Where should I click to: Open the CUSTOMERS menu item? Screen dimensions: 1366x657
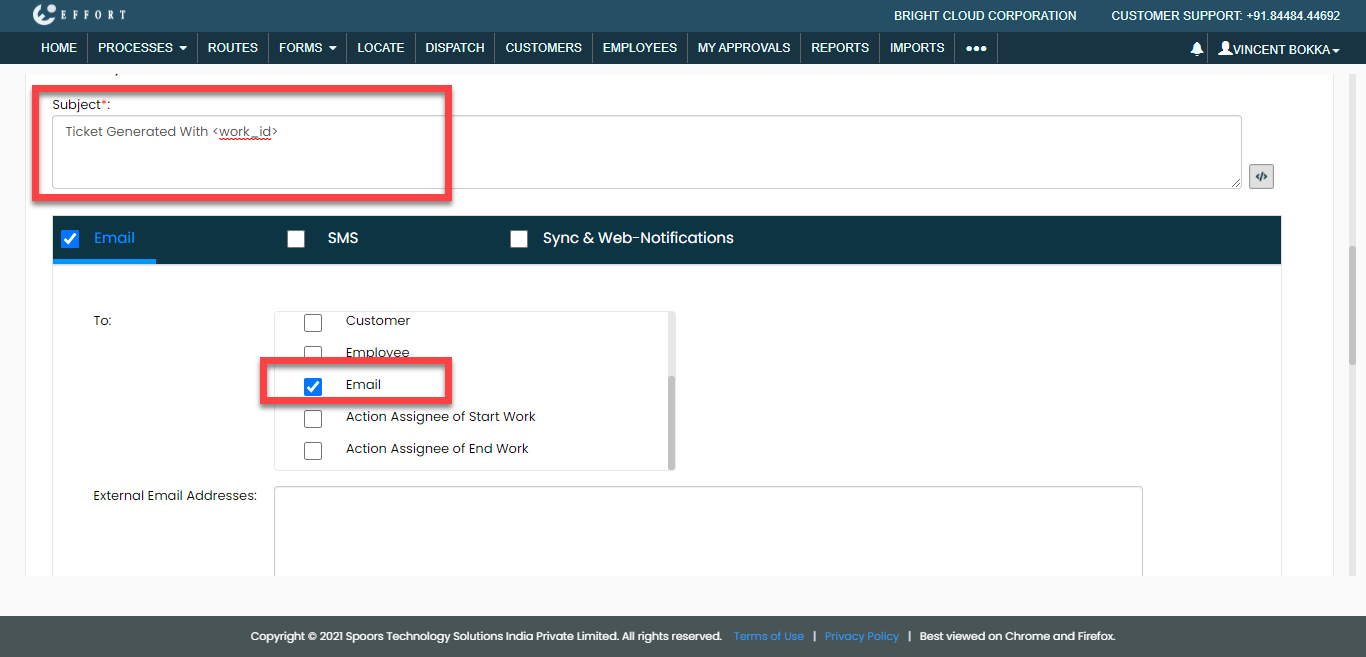click(x=543, y=48)
